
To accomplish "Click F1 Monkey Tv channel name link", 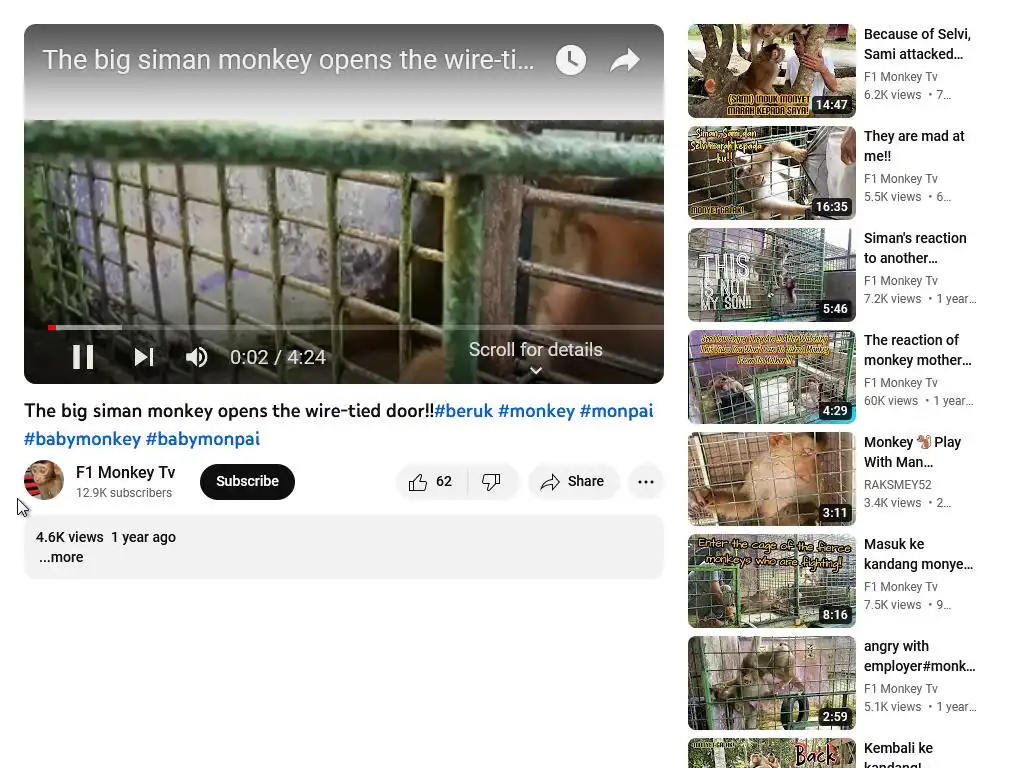I will click(x=125, y=472).
